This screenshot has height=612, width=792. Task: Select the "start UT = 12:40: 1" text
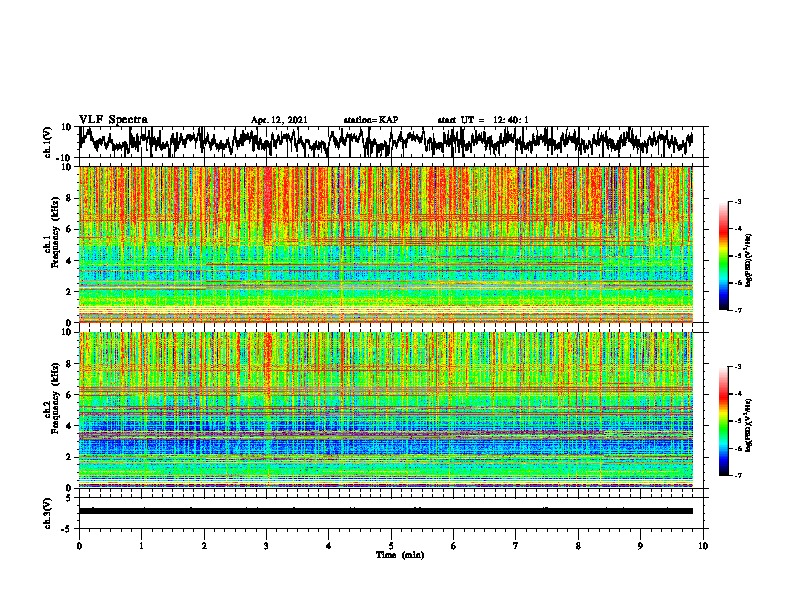(x=483, y=120)
